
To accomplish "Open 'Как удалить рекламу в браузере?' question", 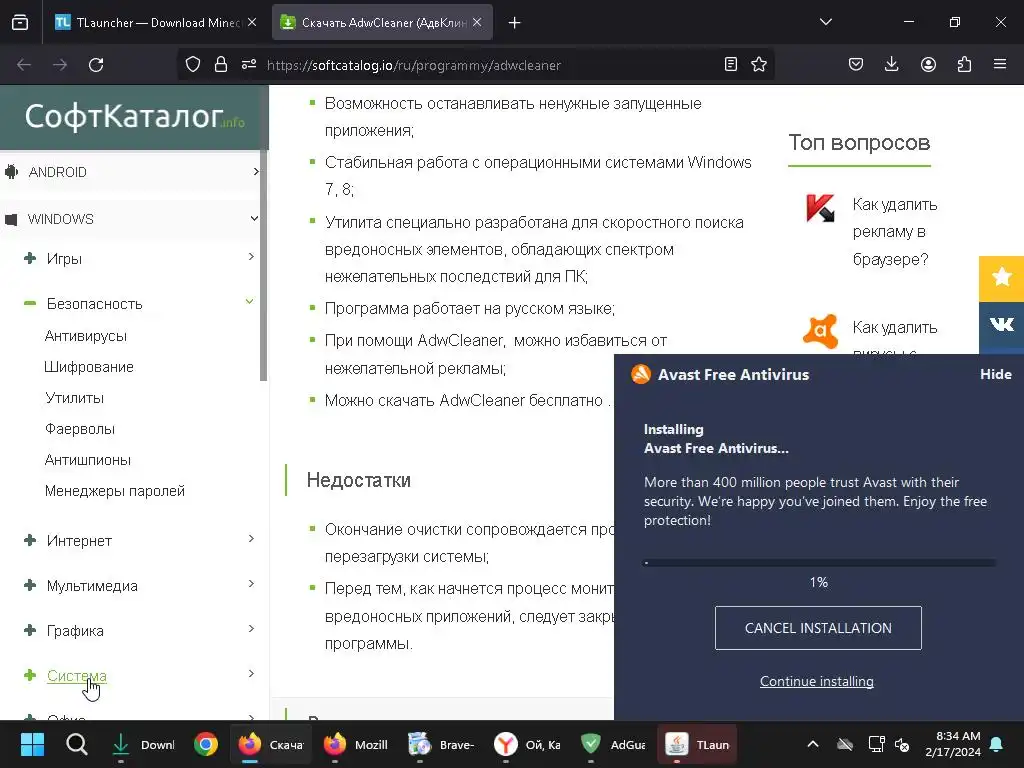I will [x=895, y=232].
